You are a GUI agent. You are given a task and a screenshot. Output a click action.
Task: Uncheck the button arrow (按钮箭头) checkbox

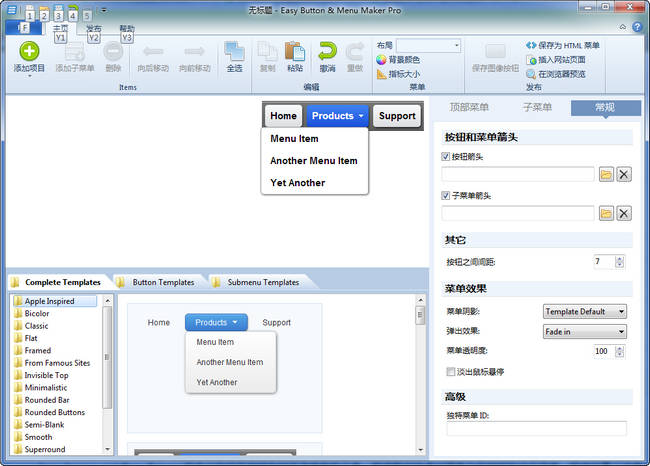[x=446, y=157]
